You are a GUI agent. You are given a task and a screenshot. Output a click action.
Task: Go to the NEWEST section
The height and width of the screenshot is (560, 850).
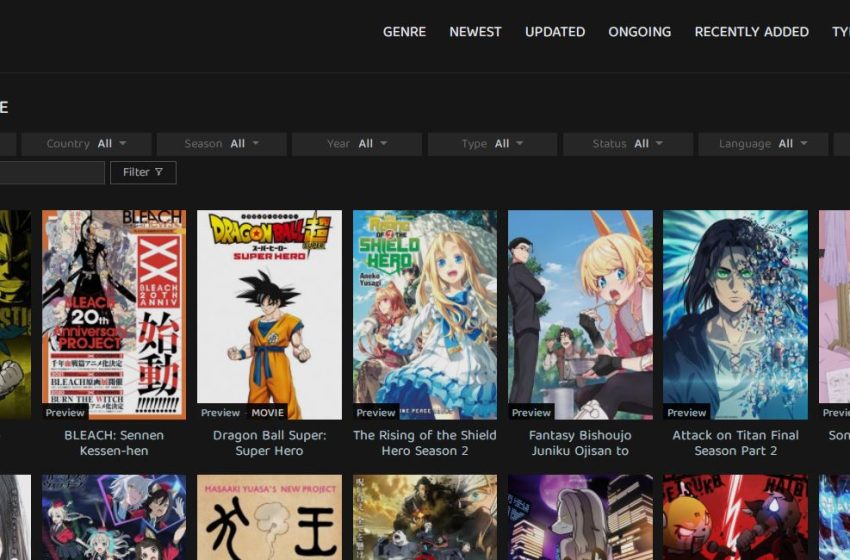point(475,32)
